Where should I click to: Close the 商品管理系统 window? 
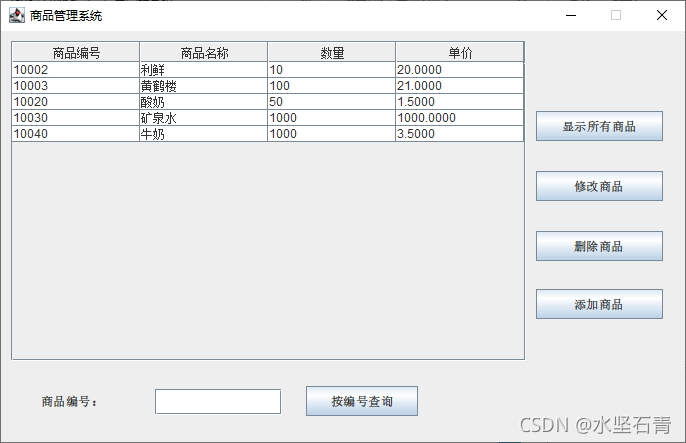[x=662, y=15]
